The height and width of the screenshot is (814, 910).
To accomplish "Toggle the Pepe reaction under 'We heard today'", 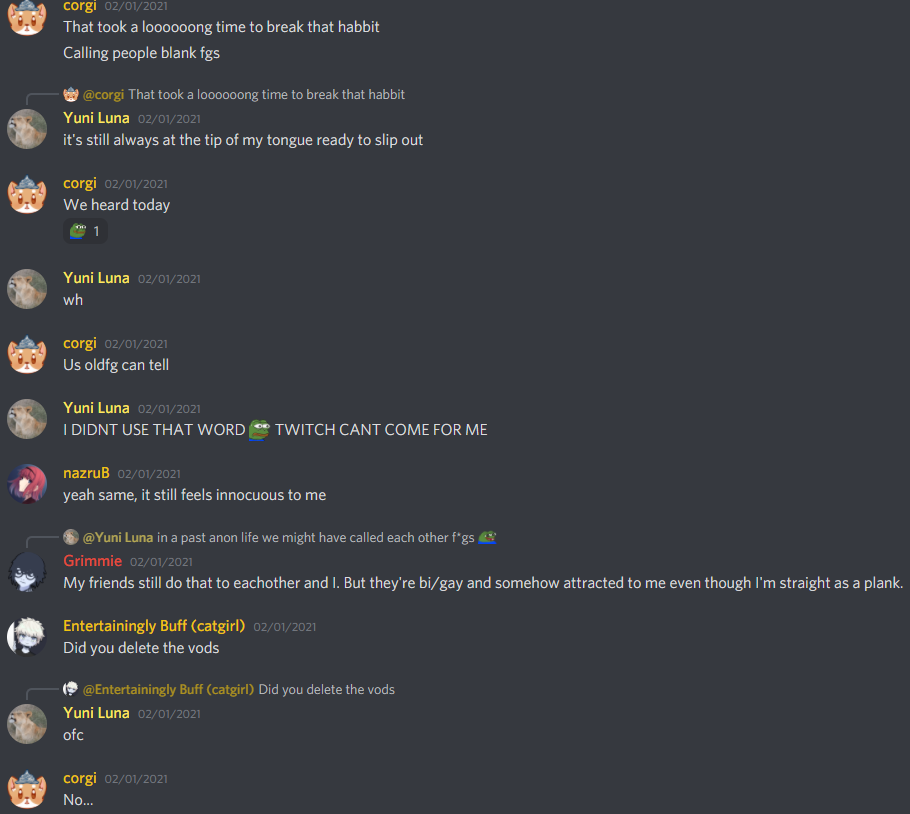I will [85, 231].
